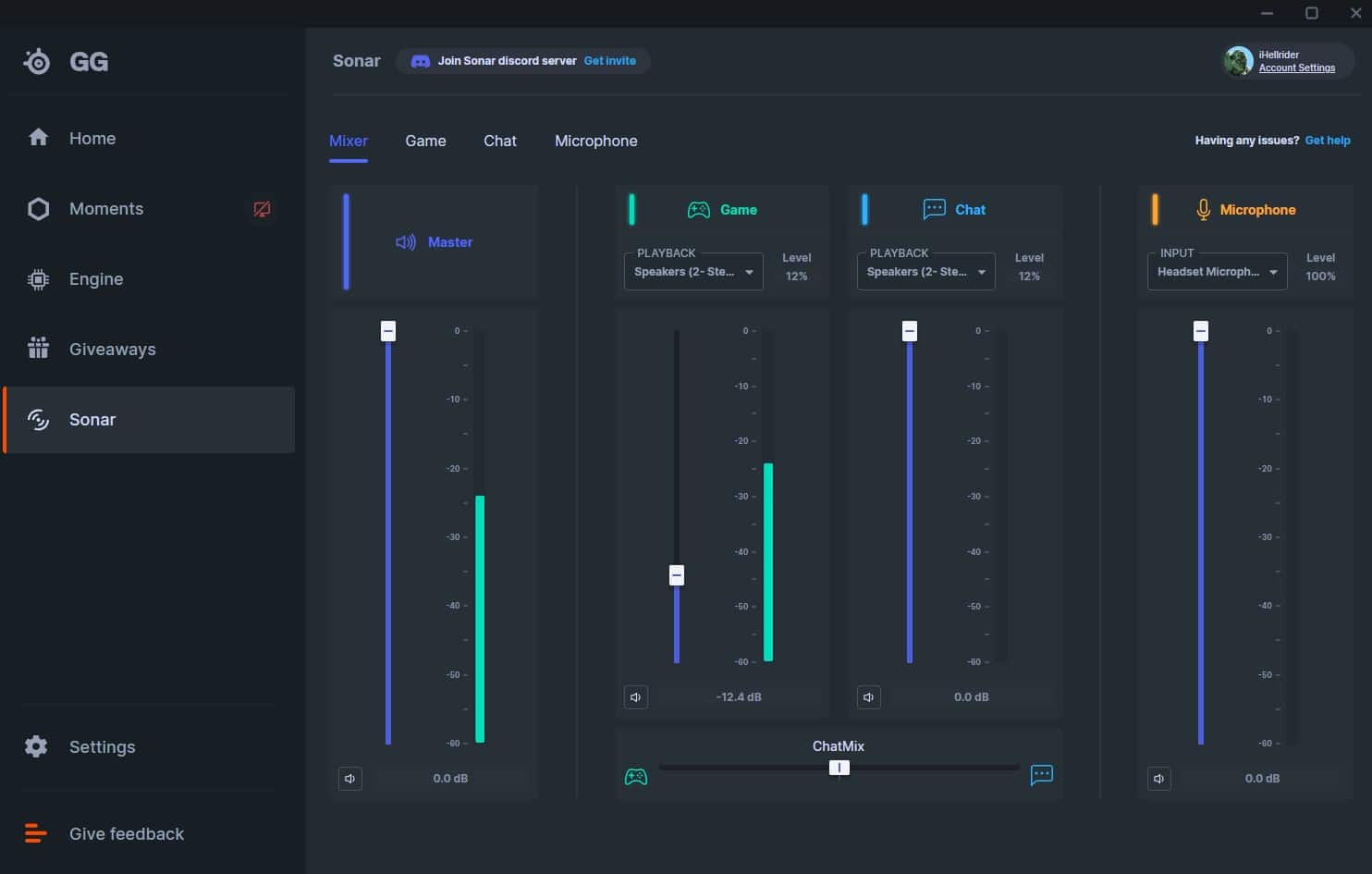Click the ChatMix label

point(839,746)
